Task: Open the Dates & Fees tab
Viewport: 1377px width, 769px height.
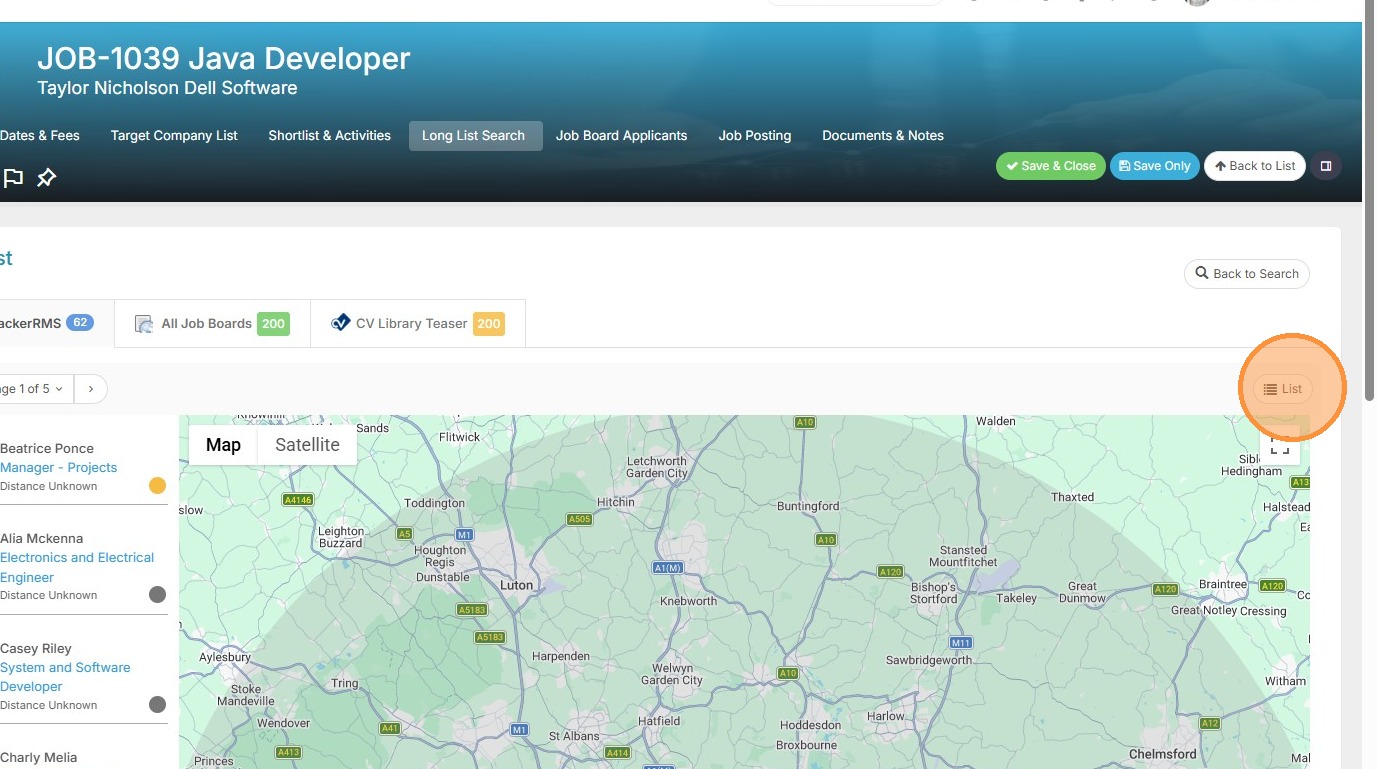Action: [40, 136]
